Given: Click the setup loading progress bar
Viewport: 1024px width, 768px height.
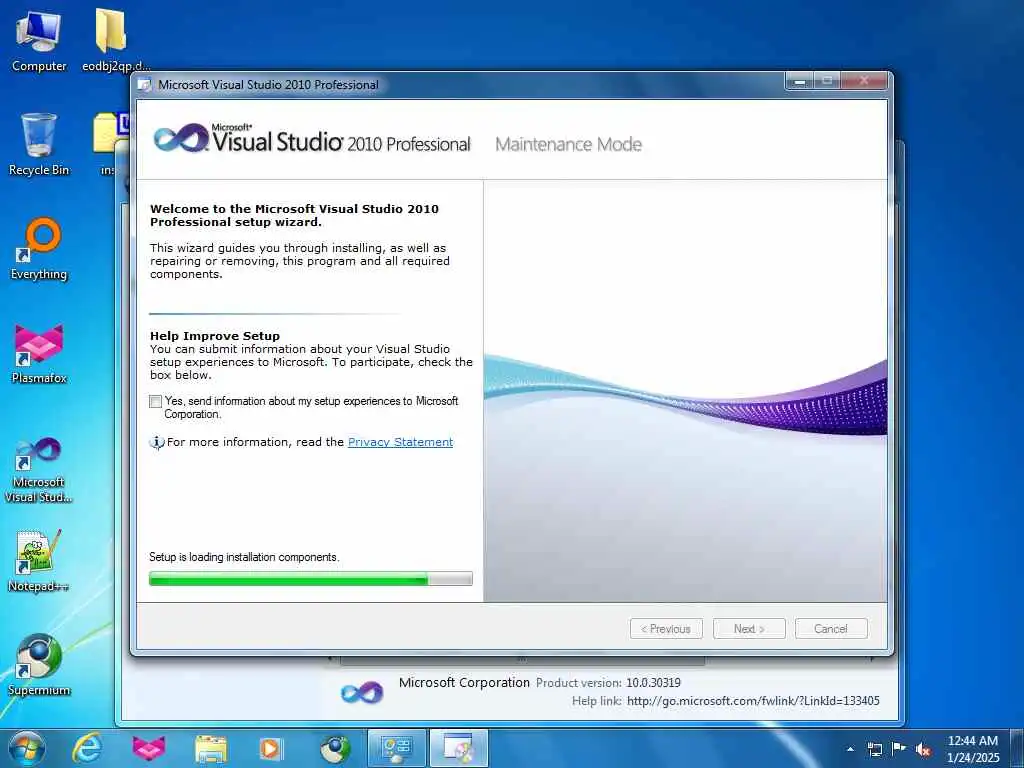Looking at the screenshot, I should pos(311,579).
